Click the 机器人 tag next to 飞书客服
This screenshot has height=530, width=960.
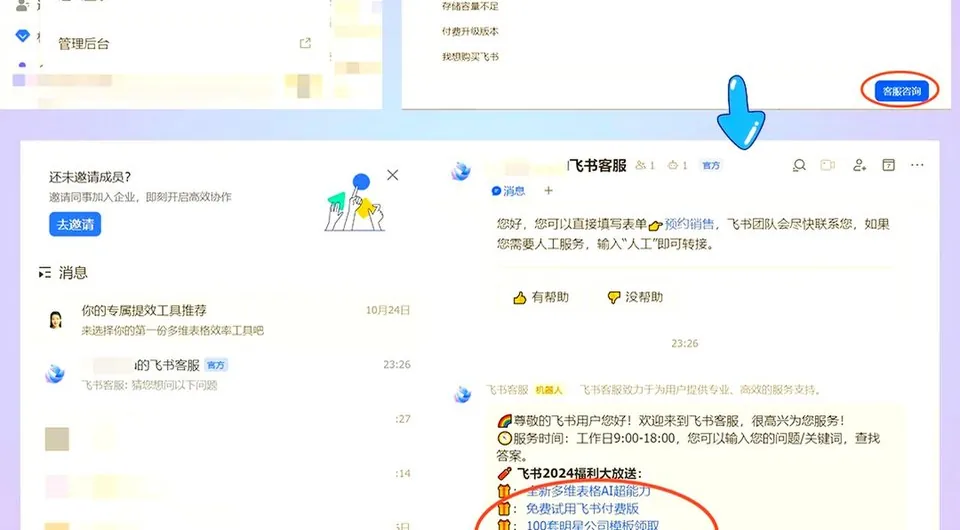[549, 390]
